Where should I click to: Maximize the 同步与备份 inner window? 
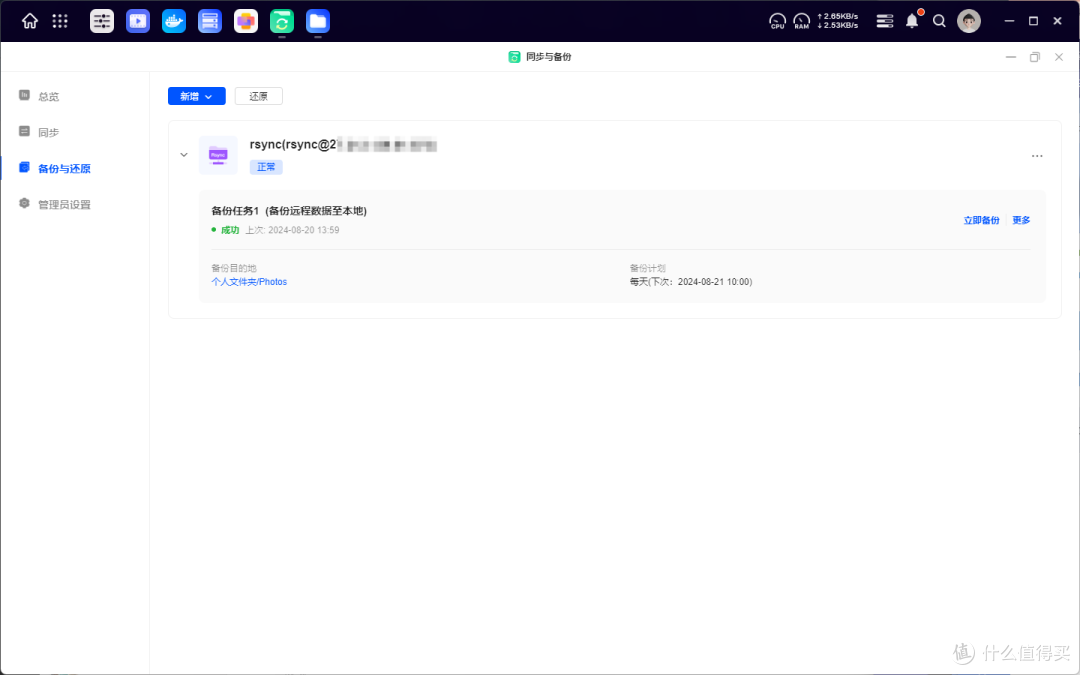point(1035,57)
